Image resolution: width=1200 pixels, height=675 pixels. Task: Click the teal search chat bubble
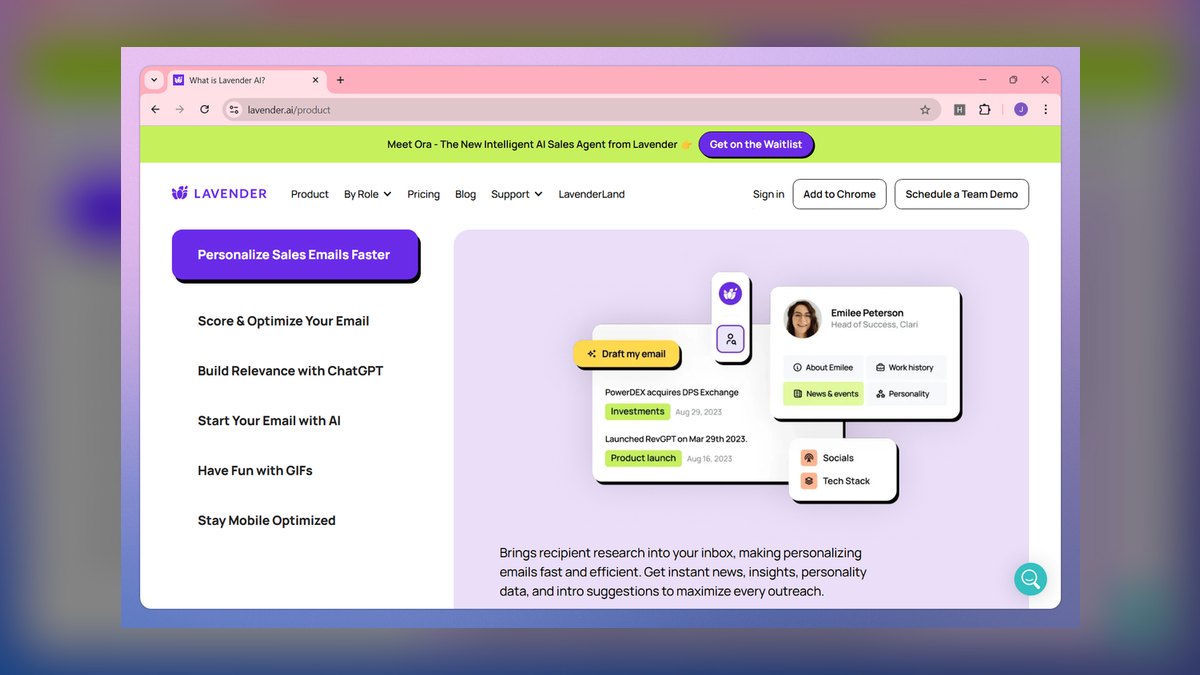pyautogui.click(x=1030, y=578)
